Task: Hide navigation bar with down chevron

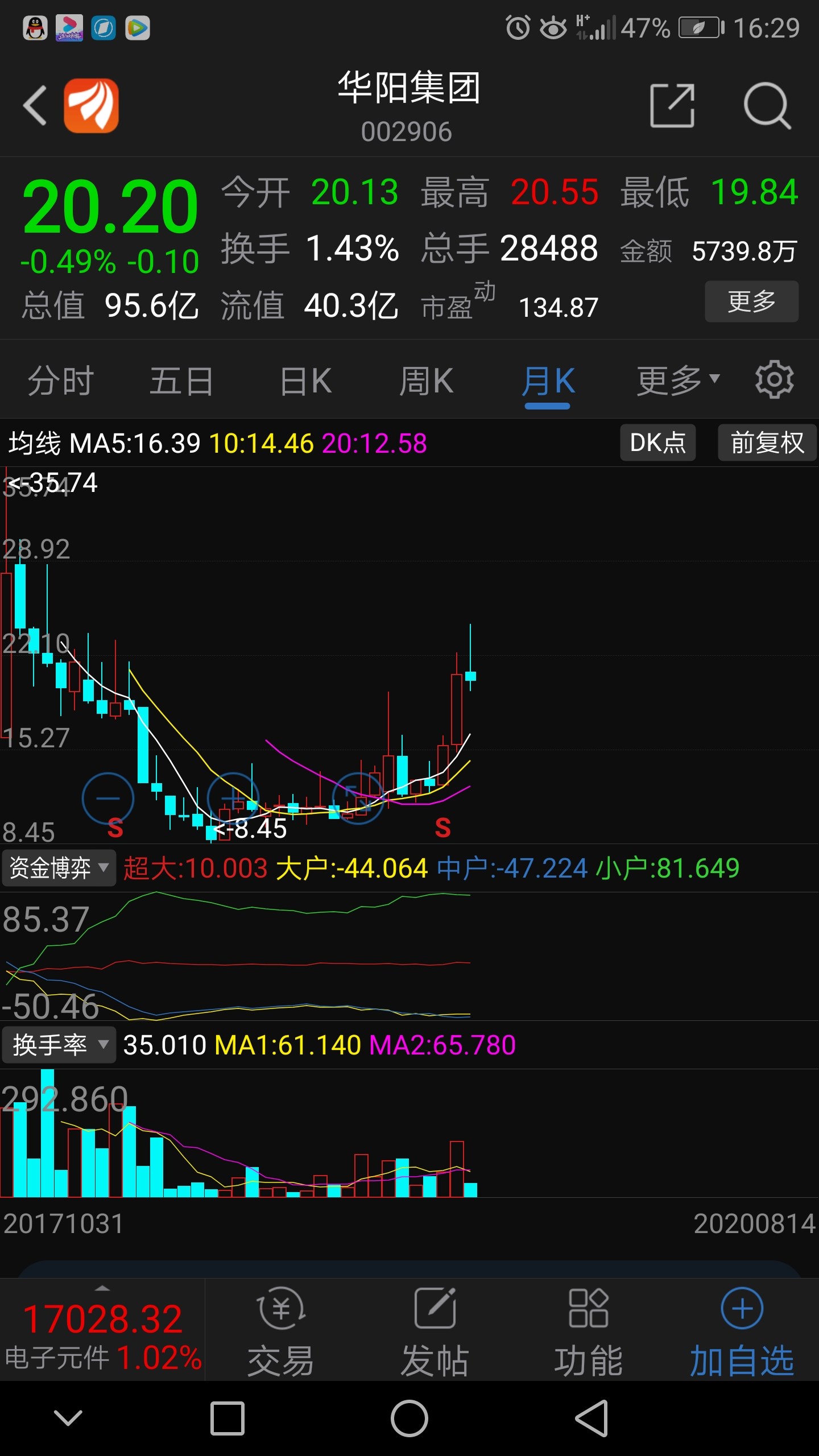Action: [68, 1418]
